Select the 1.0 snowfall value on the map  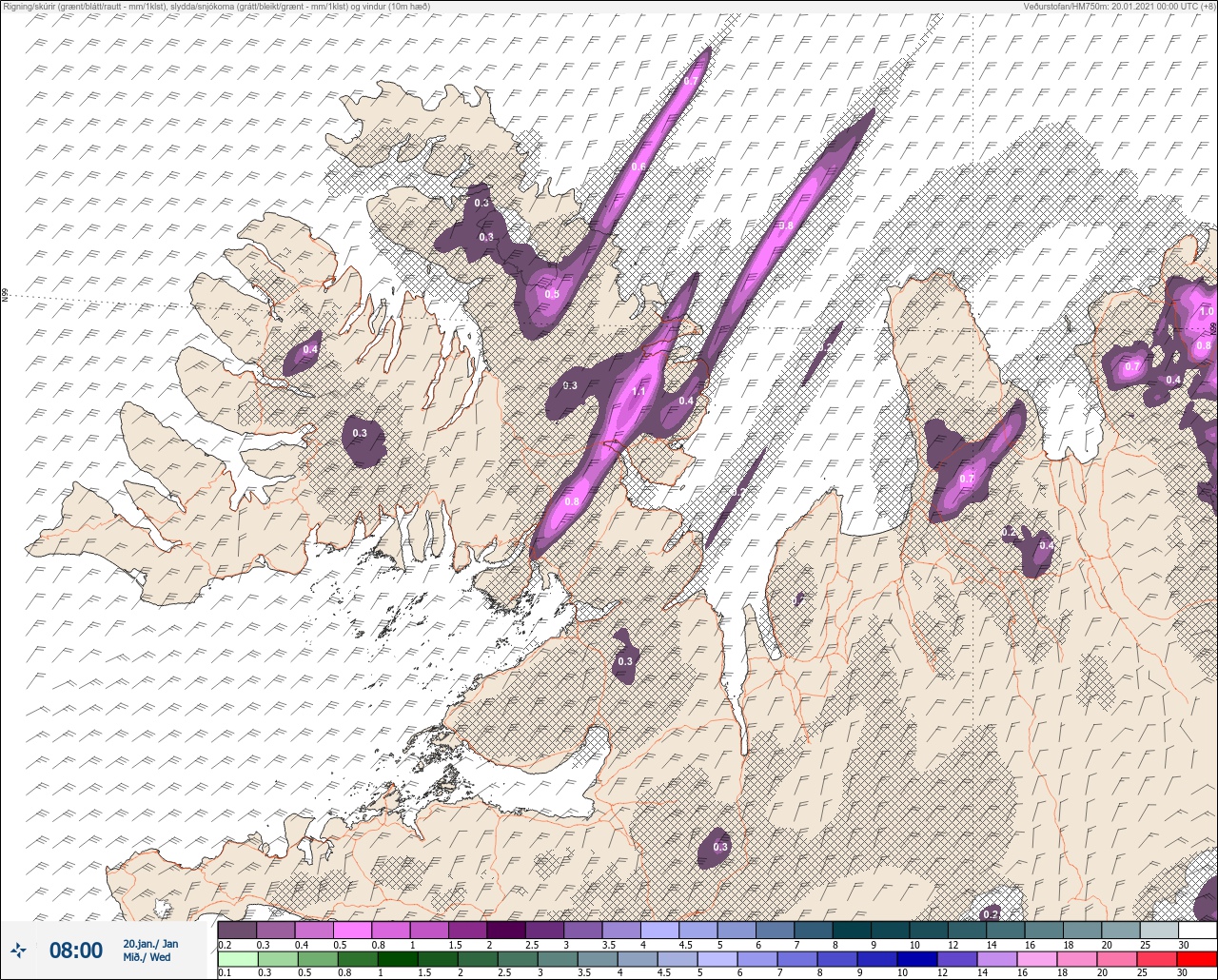coord(1206,311)
